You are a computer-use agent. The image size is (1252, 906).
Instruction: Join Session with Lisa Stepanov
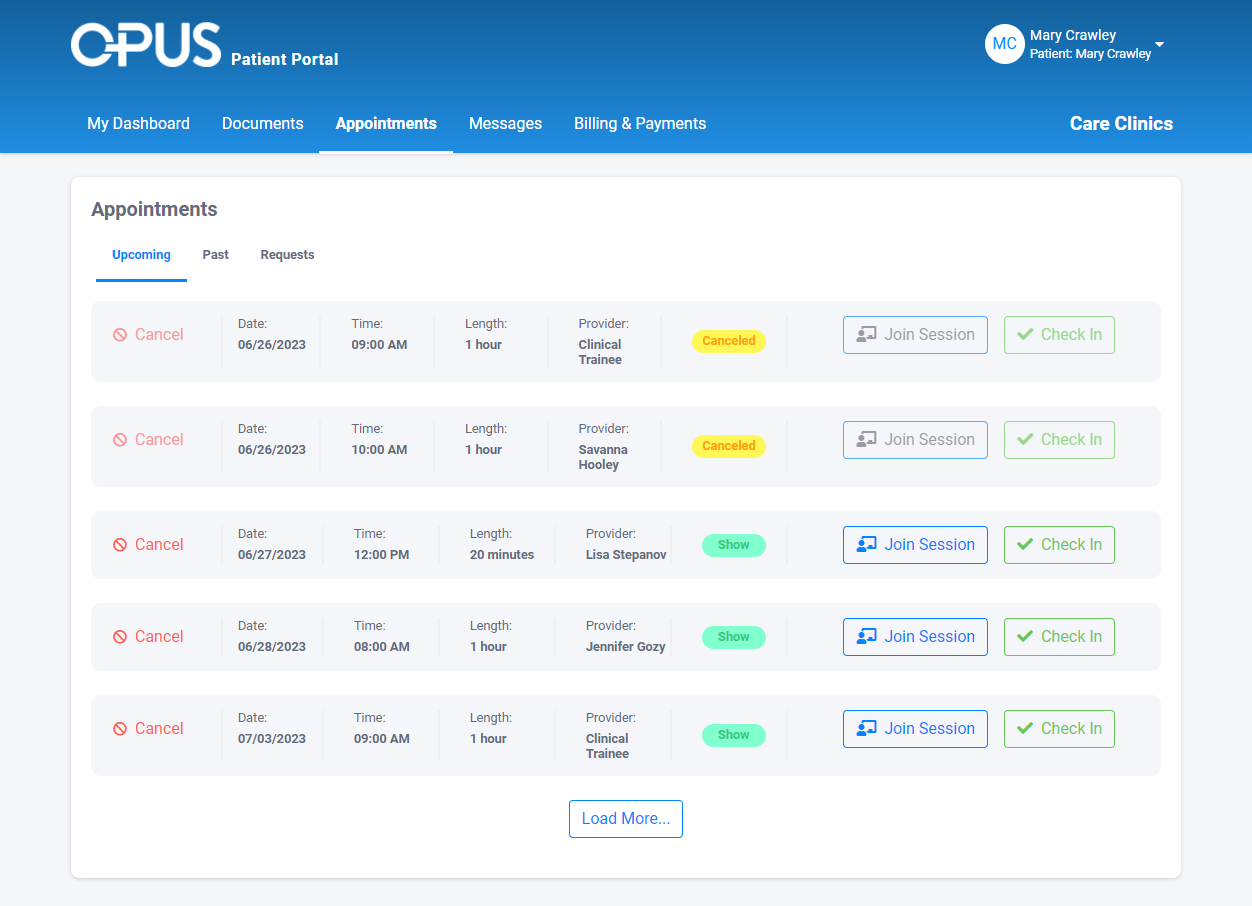point(915,545)
